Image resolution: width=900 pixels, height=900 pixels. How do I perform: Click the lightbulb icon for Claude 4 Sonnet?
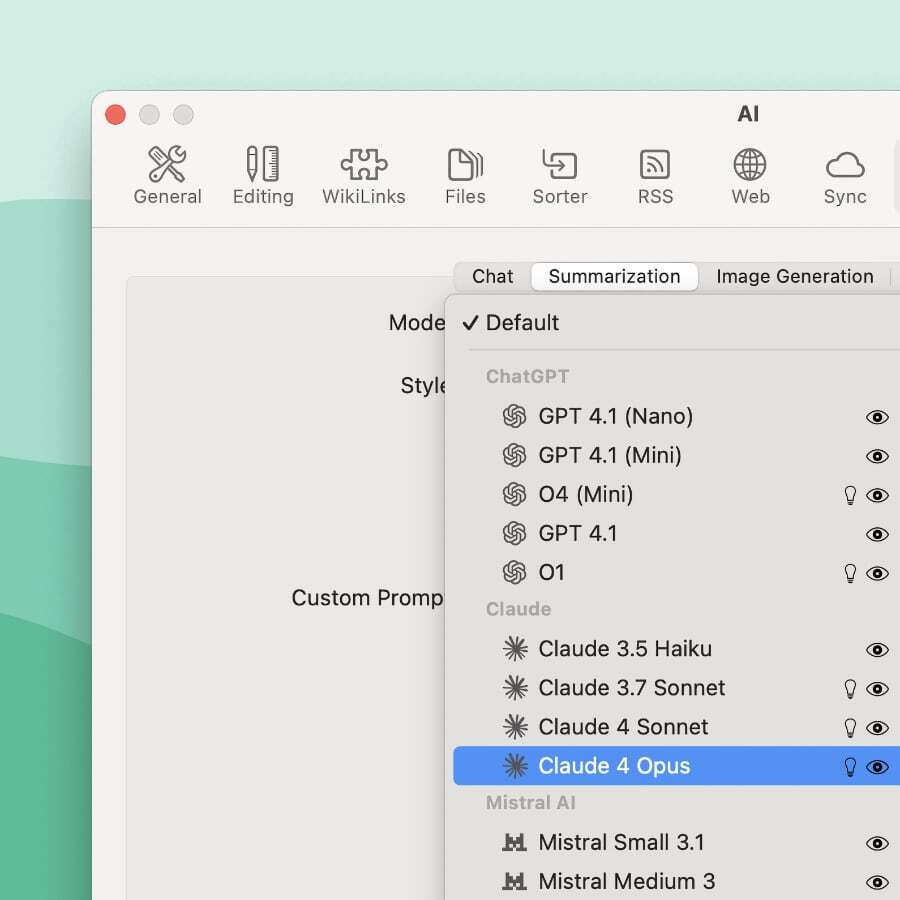pos(850,728)
